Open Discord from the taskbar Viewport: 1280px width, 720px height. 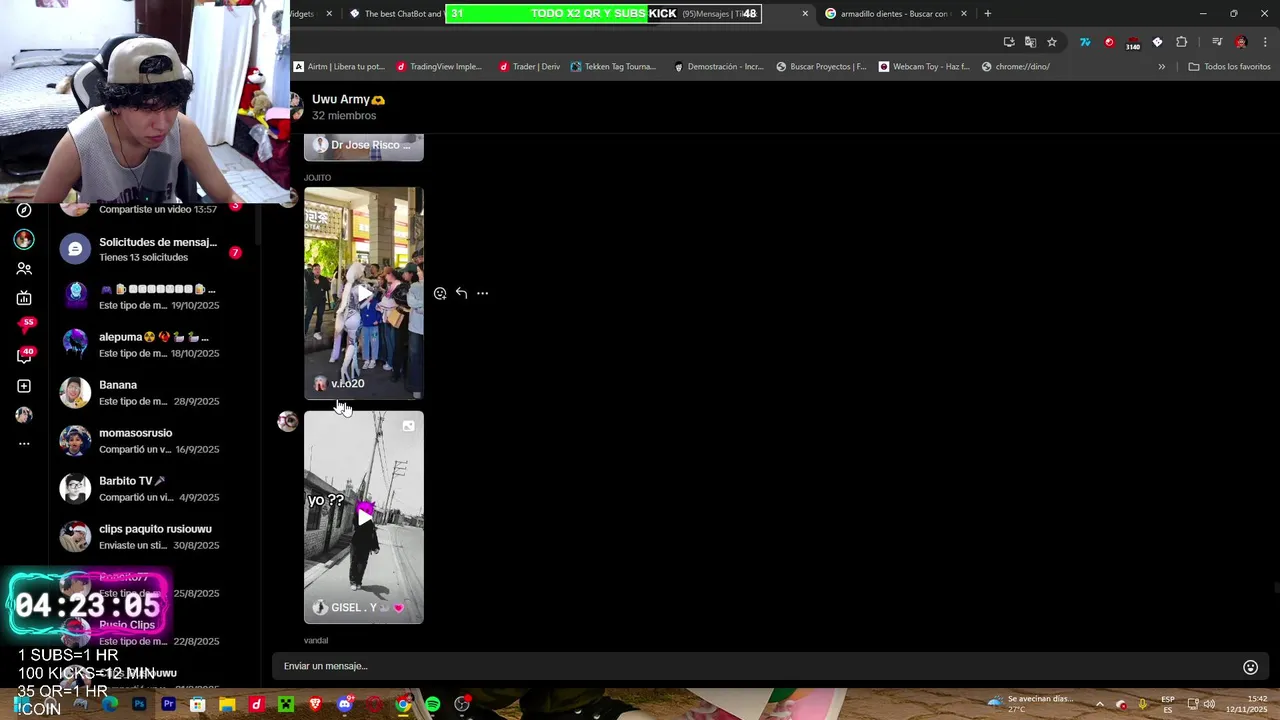[345, 705]
